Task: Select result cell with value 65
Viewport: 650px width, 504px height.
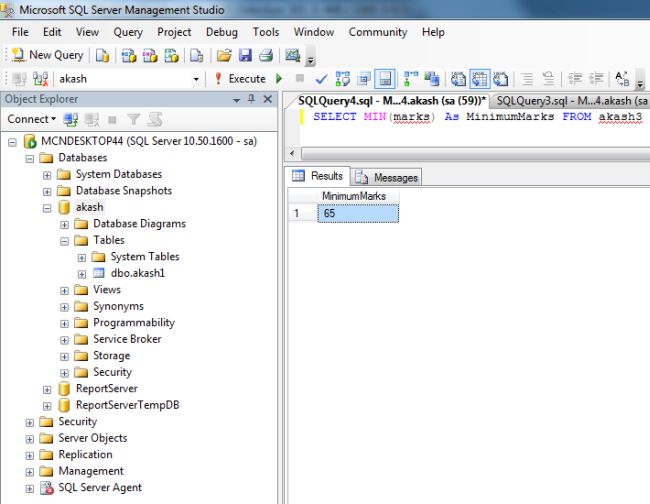Action: [358, 213]
